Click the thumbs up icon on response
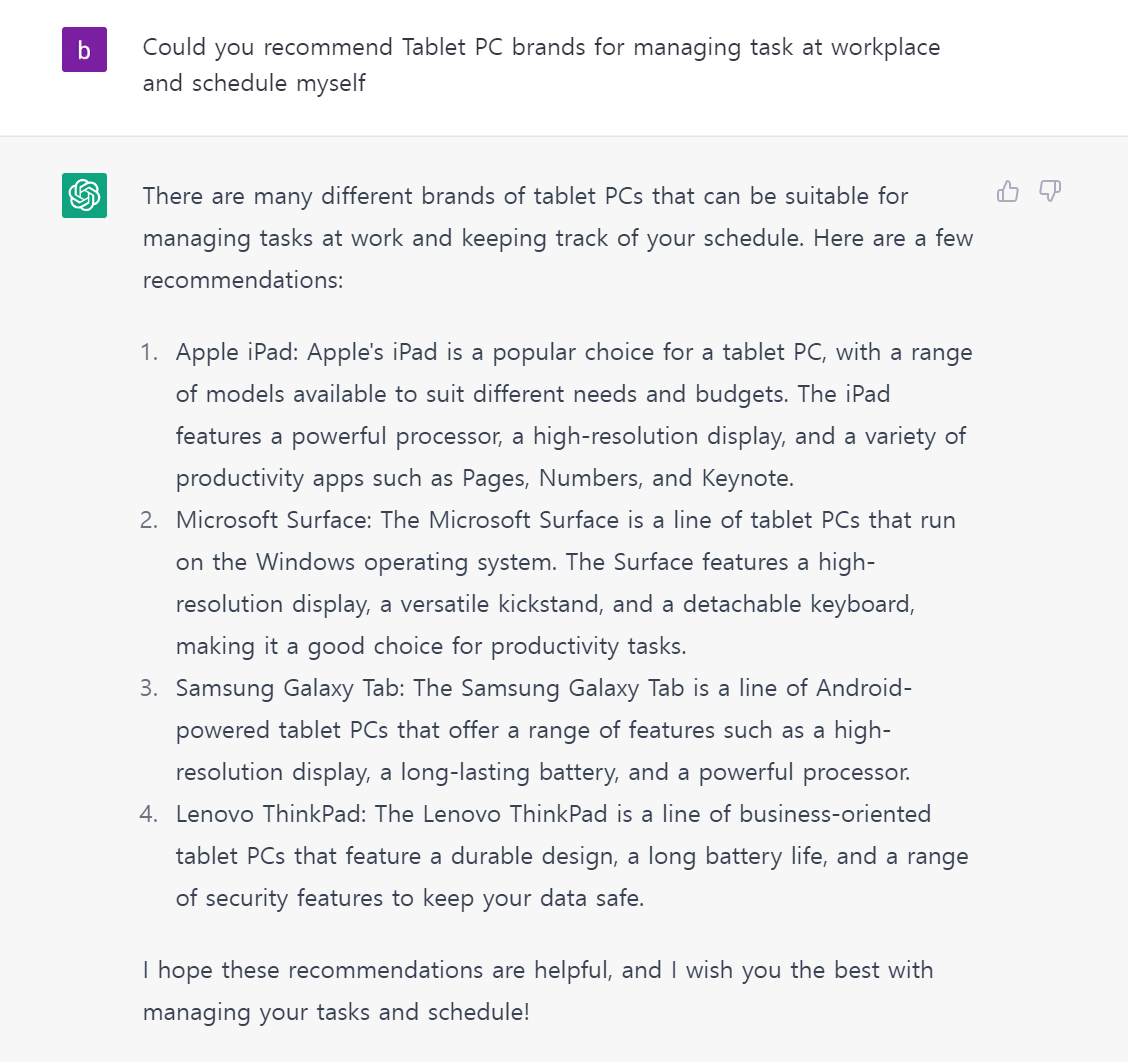Viewport: 1128px width, 1062px height. click(1008, 191)
